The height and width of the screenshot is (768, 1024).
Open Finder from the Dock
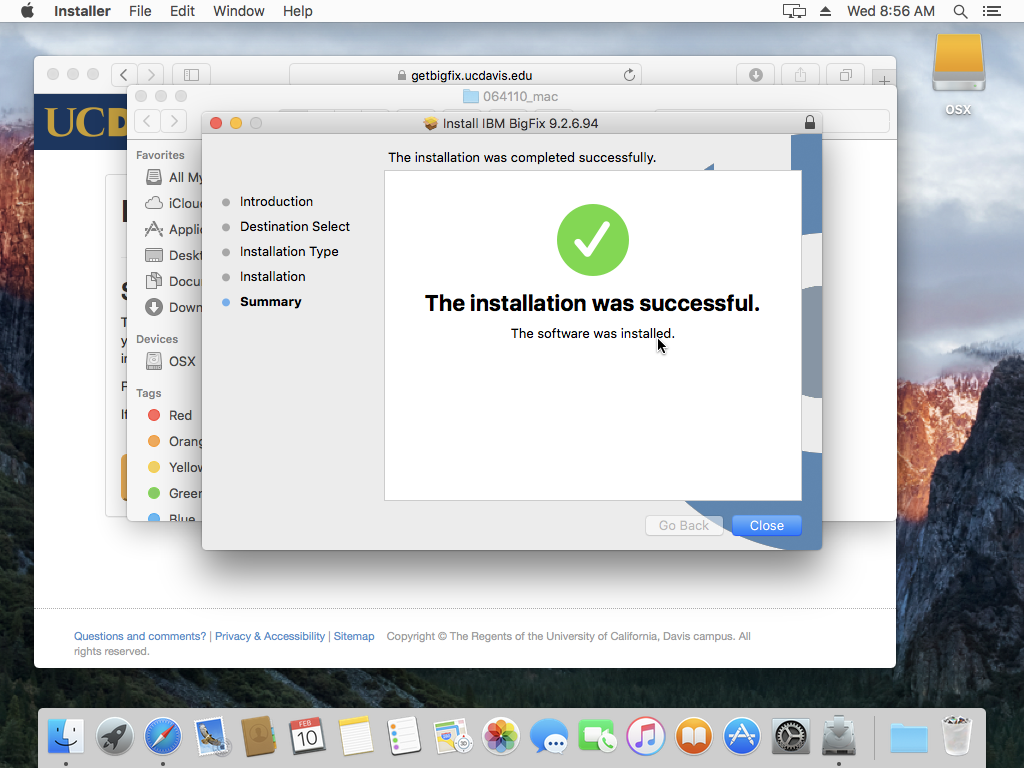pos(66,737)
